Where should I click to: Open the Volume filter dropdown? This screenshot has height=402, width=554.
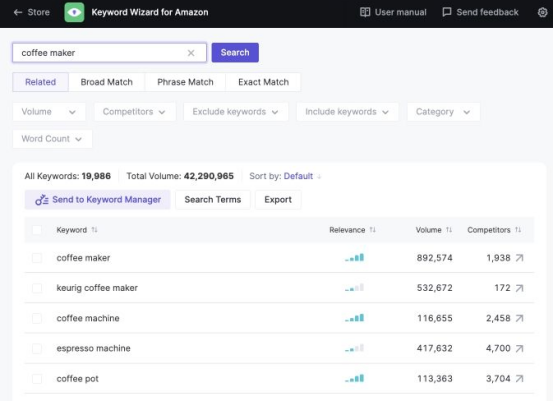(x=49, y=112)
